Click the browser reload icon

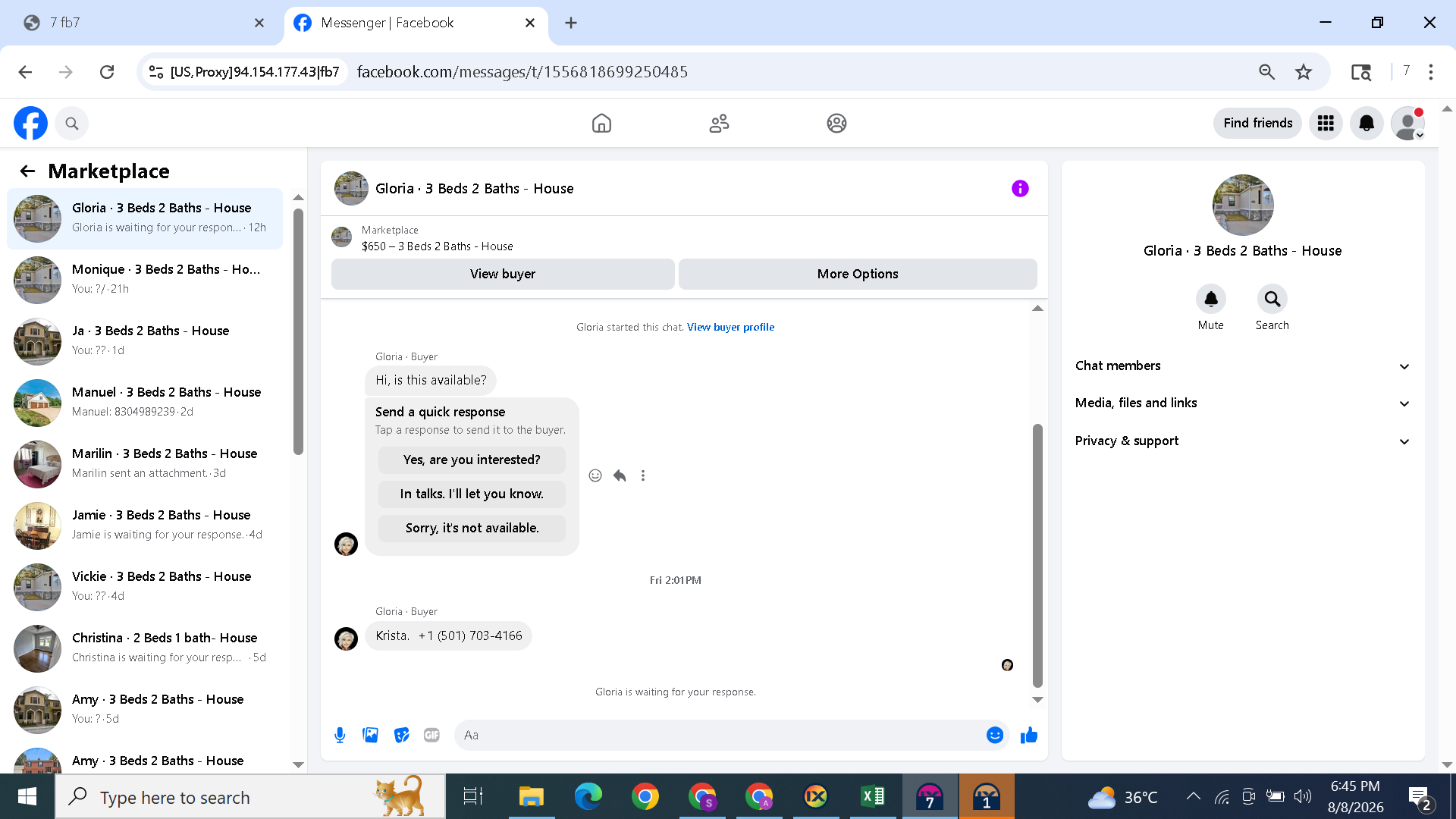pyautogui.click(x=107, y=72)
